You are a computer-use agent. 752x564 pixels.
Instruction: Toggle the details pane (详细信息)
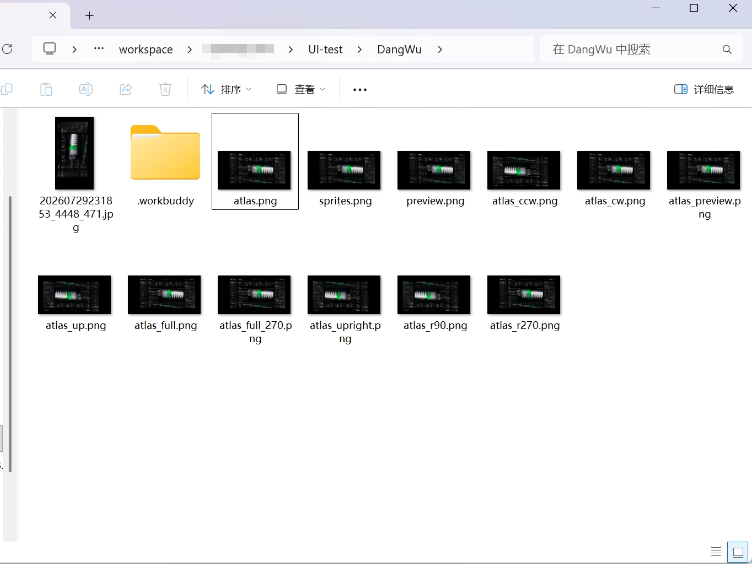(704, 89)
